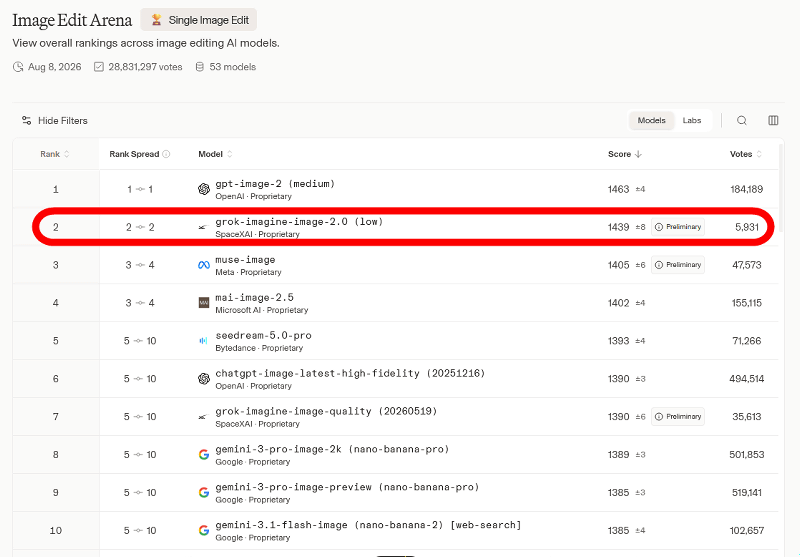Click the 102,657 votes cell
This screenshot has width=800, height=557.
tap(746, 530)
